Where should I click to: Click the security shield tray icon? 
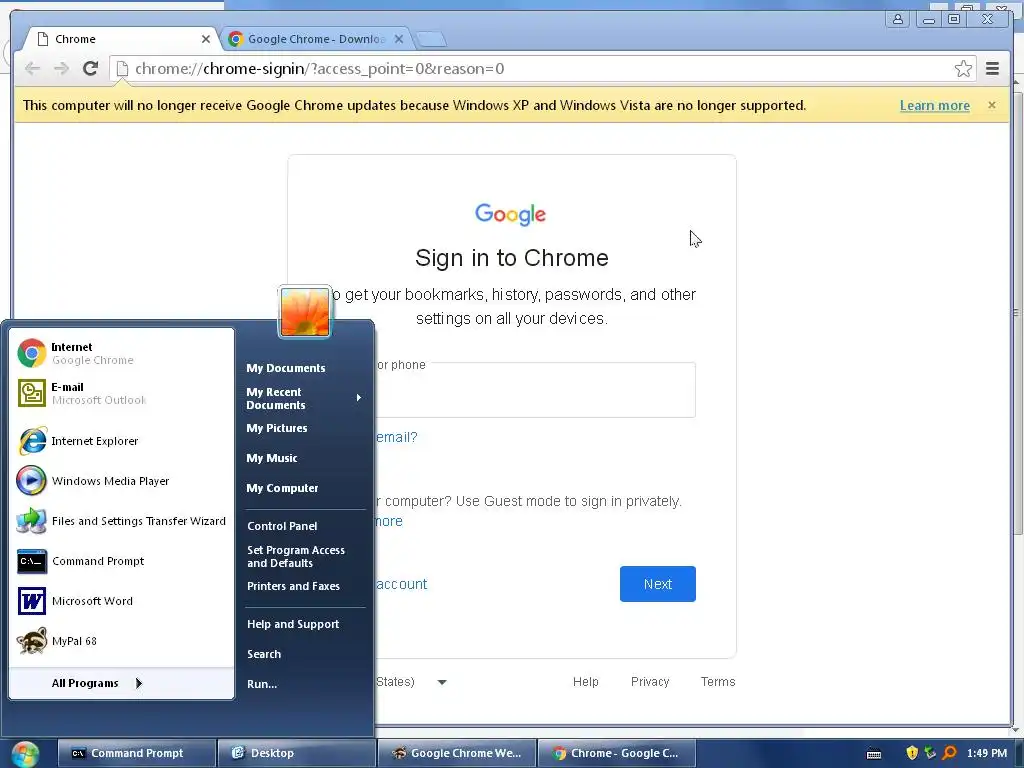pos(912,753)
